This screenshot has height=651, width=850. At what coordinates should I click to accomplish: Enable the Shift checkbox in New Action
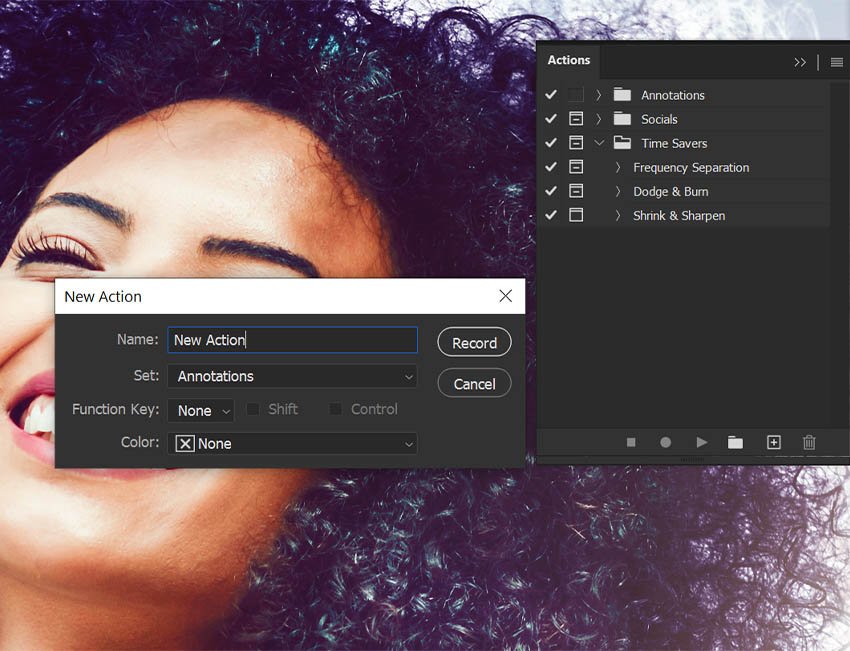coord(253,409)
